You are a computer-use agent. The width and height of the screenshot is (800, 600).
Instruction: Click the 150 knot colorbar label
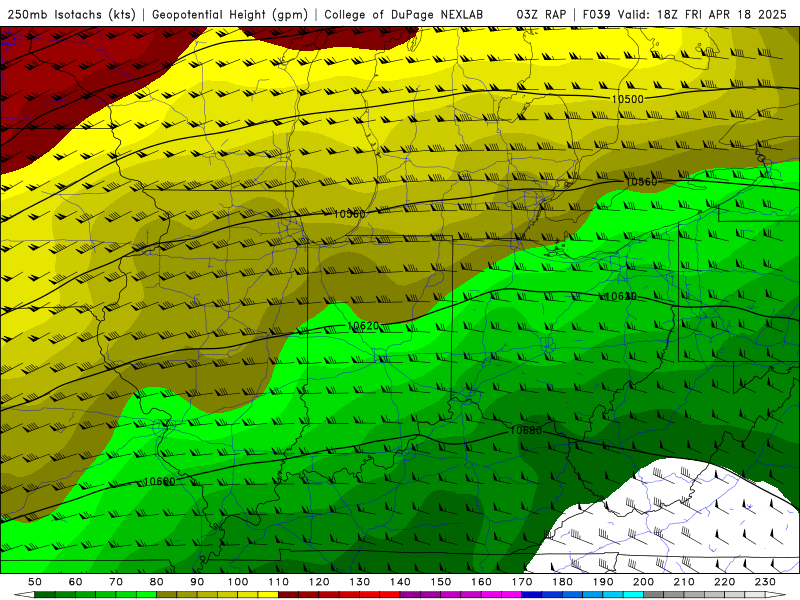[441, 582]
